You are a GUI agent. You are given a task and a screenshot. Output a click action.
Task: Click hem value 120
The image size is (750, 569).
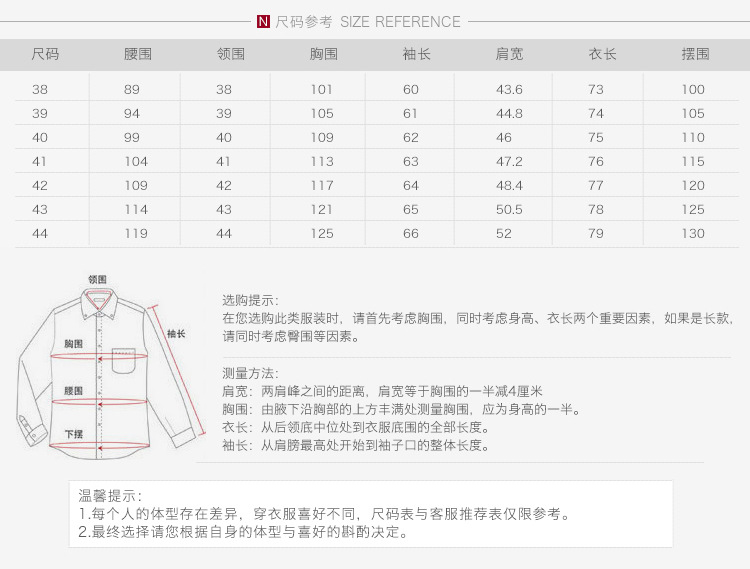pyautogui.click(x=693, y=186)
